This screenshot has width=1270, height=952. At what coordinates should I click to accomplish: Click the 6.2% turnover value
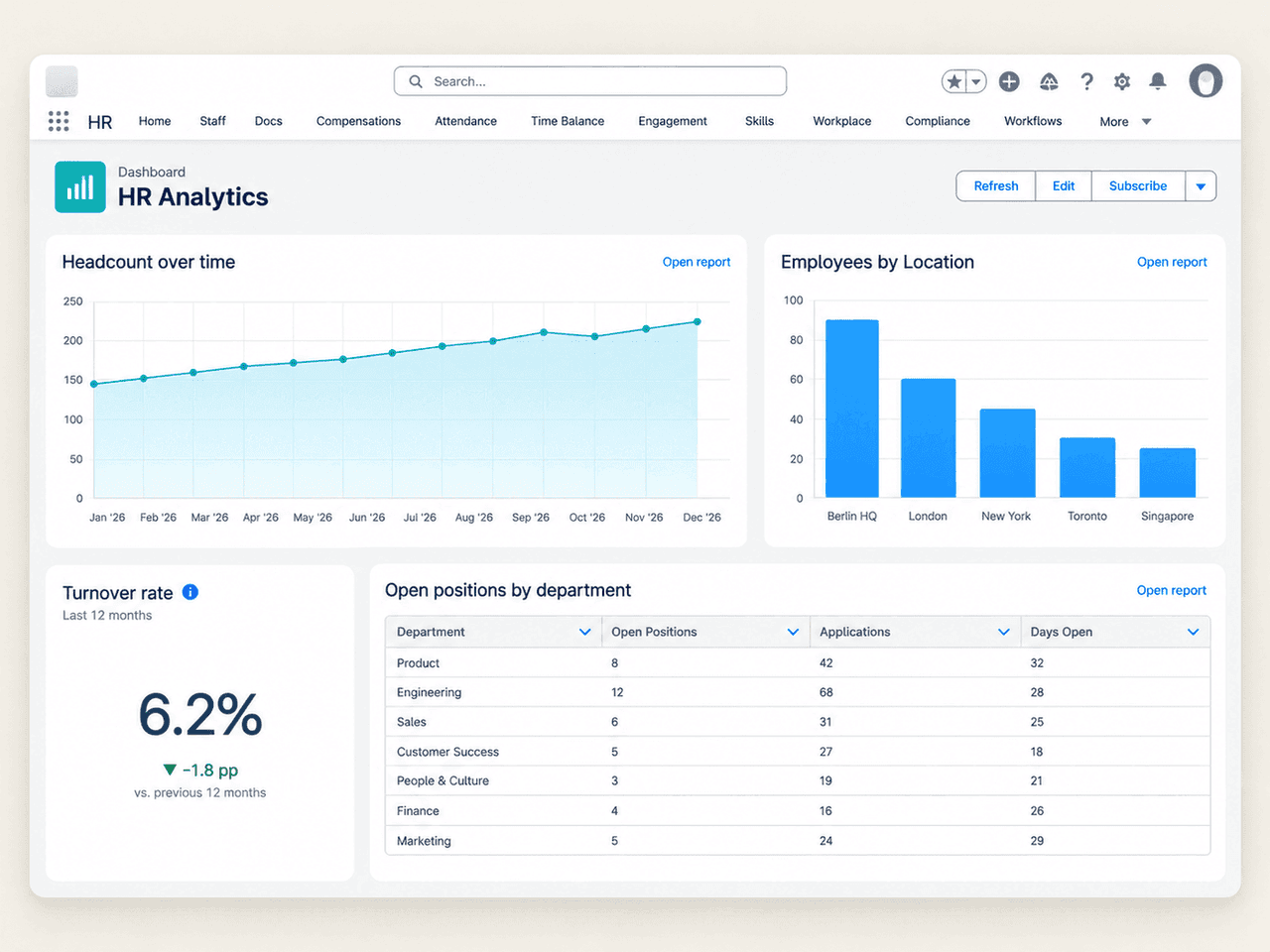tap(200, 715)
